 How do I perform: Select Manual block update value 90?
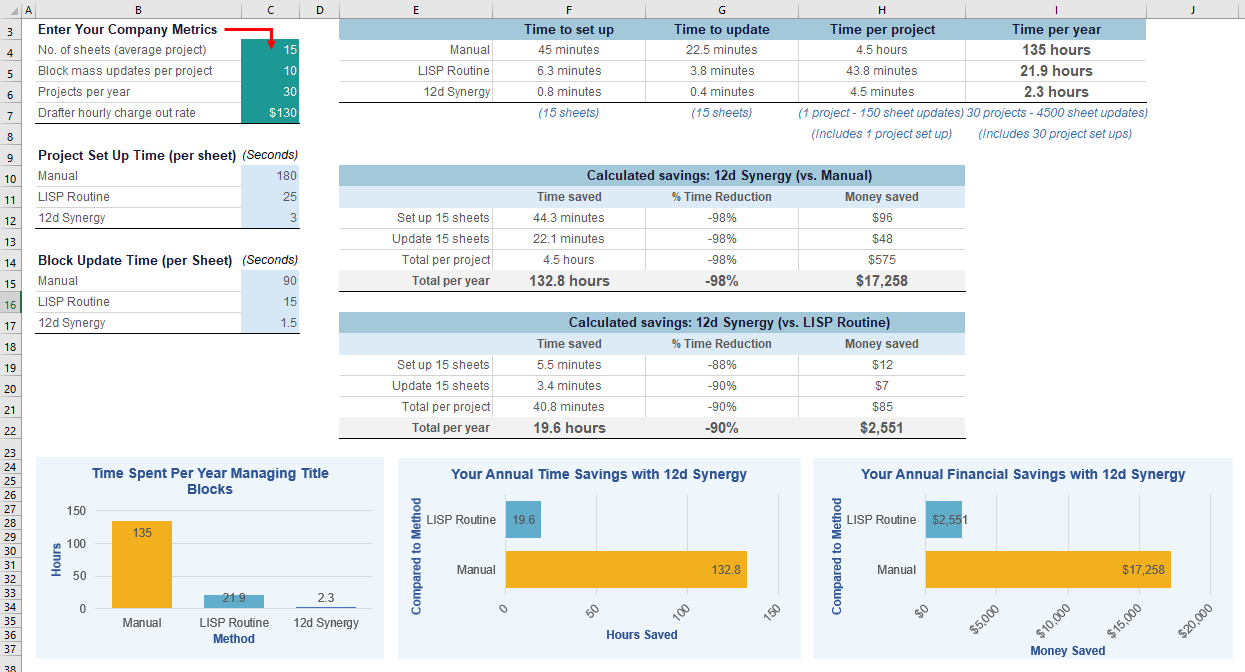point(270,281)
